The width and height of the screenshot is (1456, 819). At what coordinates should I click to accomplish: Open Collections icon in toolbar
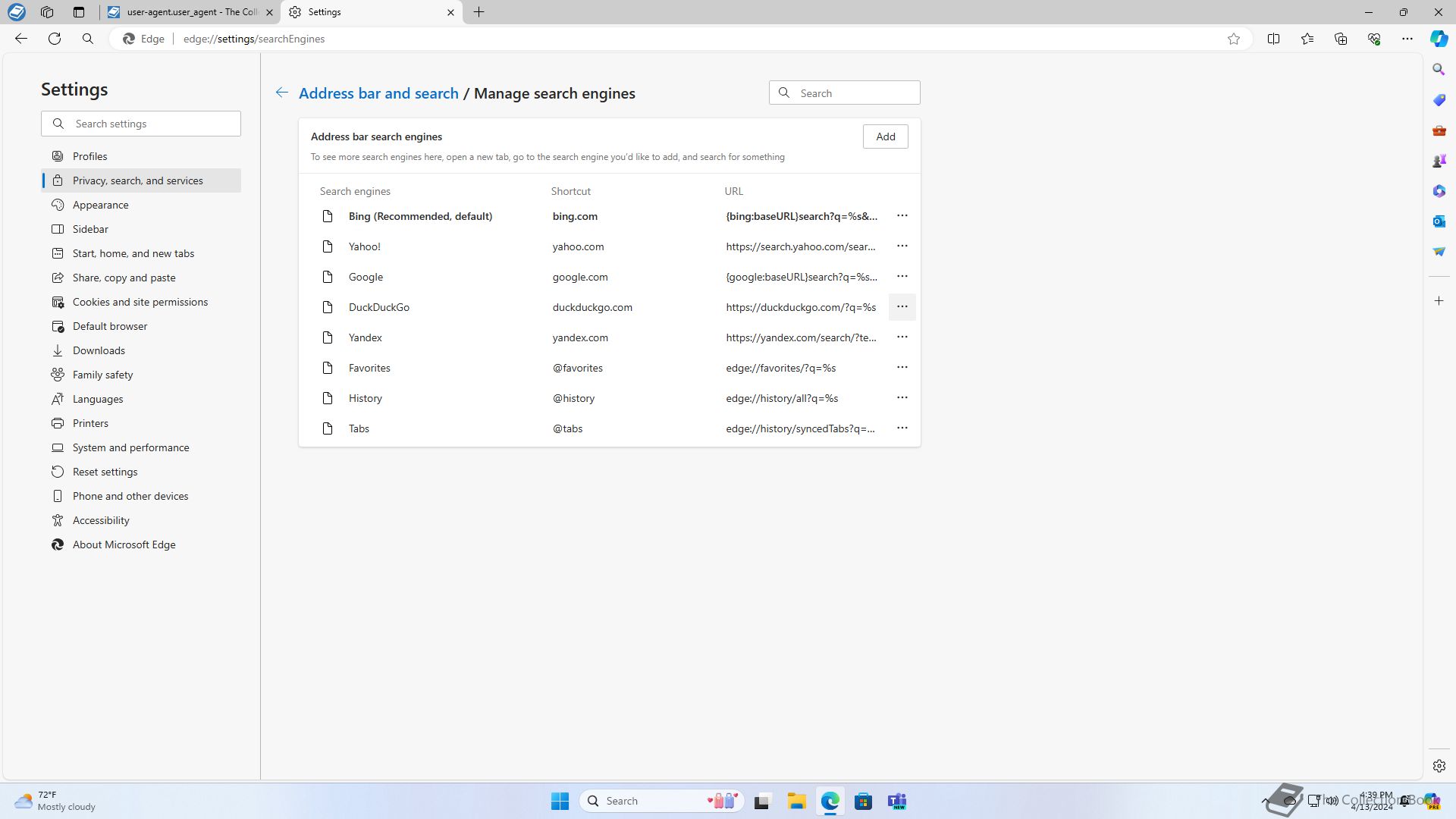[x=1341, y=39]
